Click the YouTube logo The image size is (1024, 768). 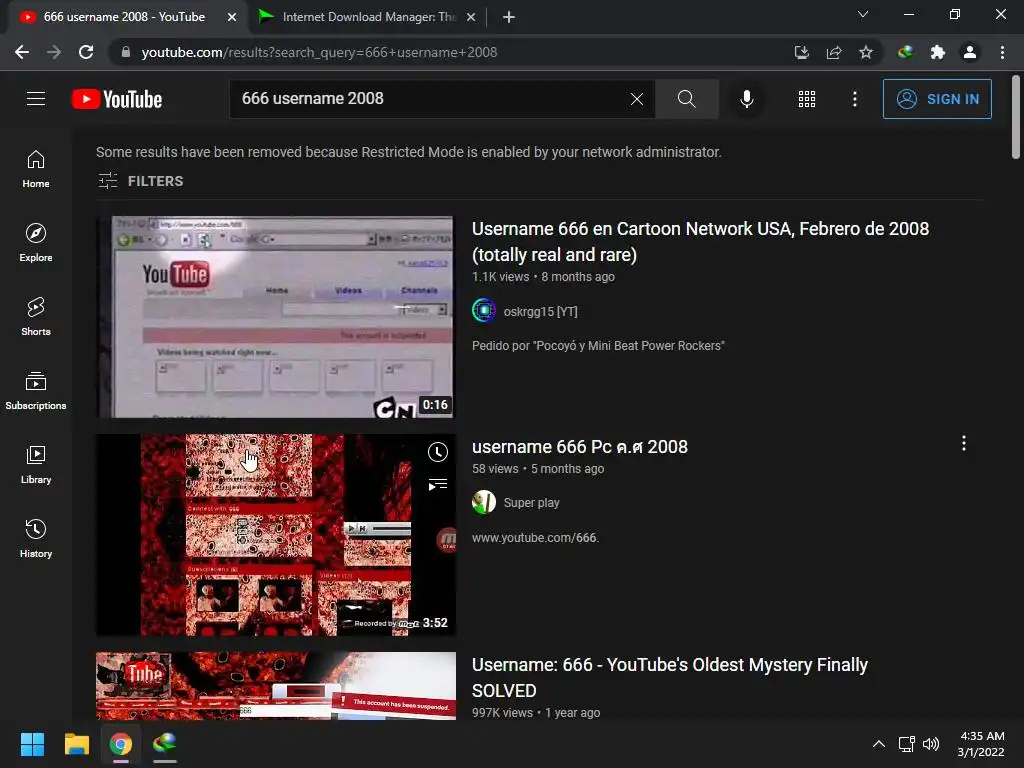point(117,99)
